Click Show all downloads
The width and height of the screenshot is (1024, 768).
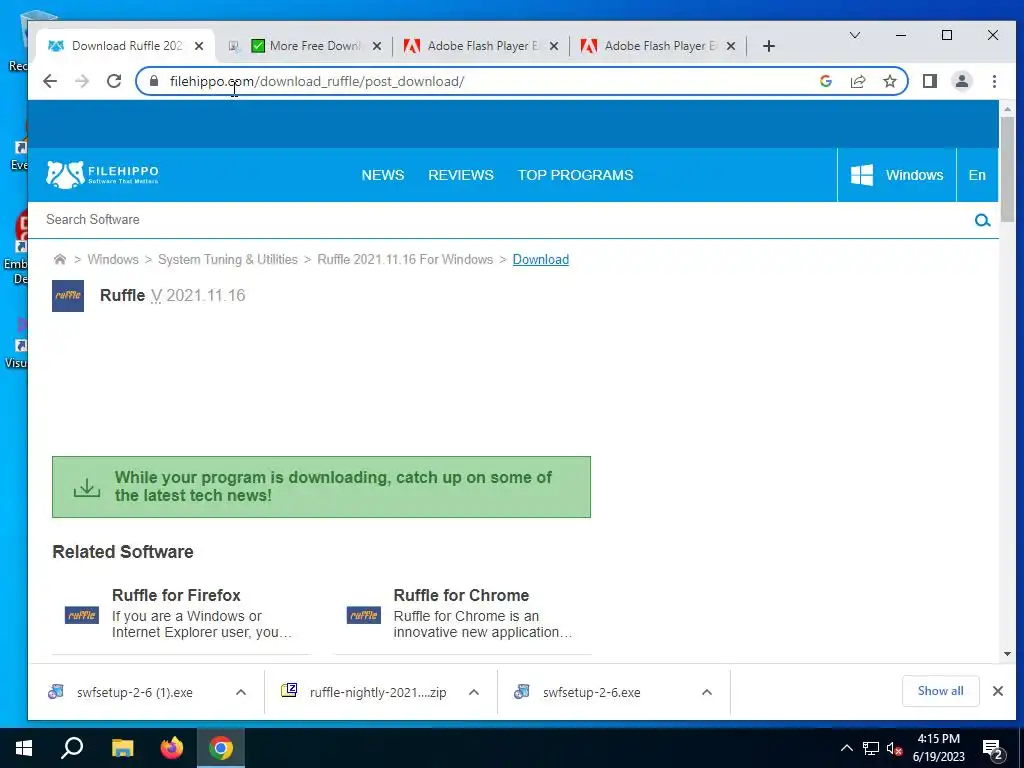coord(940,691)
